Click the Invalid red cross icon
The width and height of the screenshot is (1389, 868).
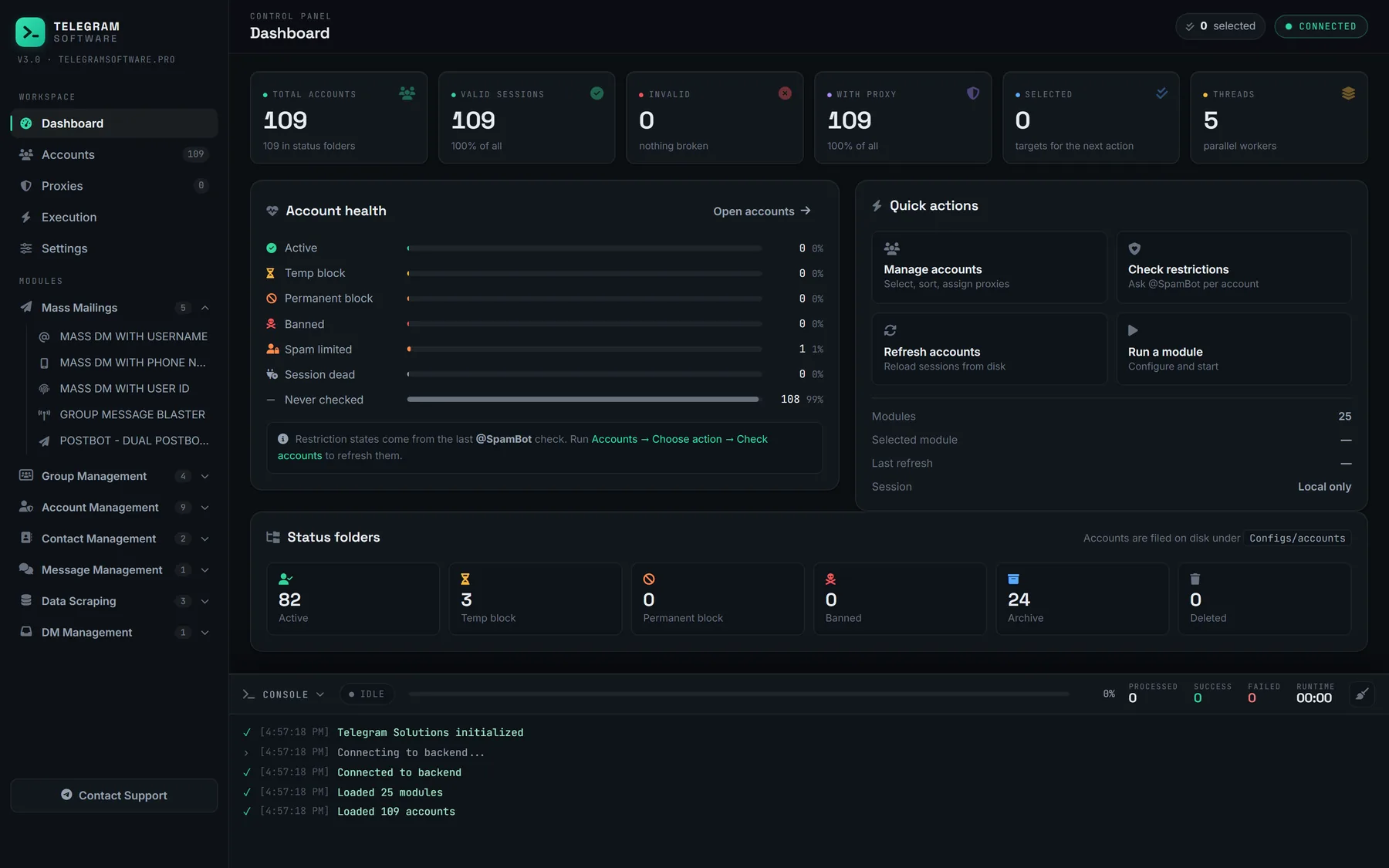click(785, 93)
